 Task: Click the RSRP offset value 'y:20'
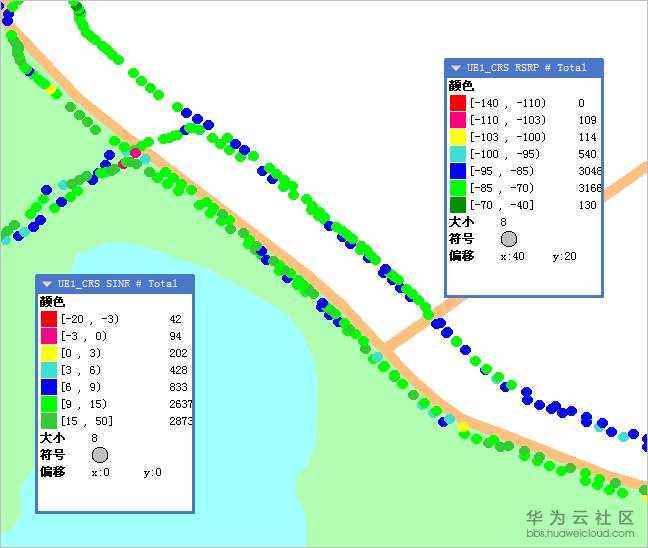pos(565,256)
